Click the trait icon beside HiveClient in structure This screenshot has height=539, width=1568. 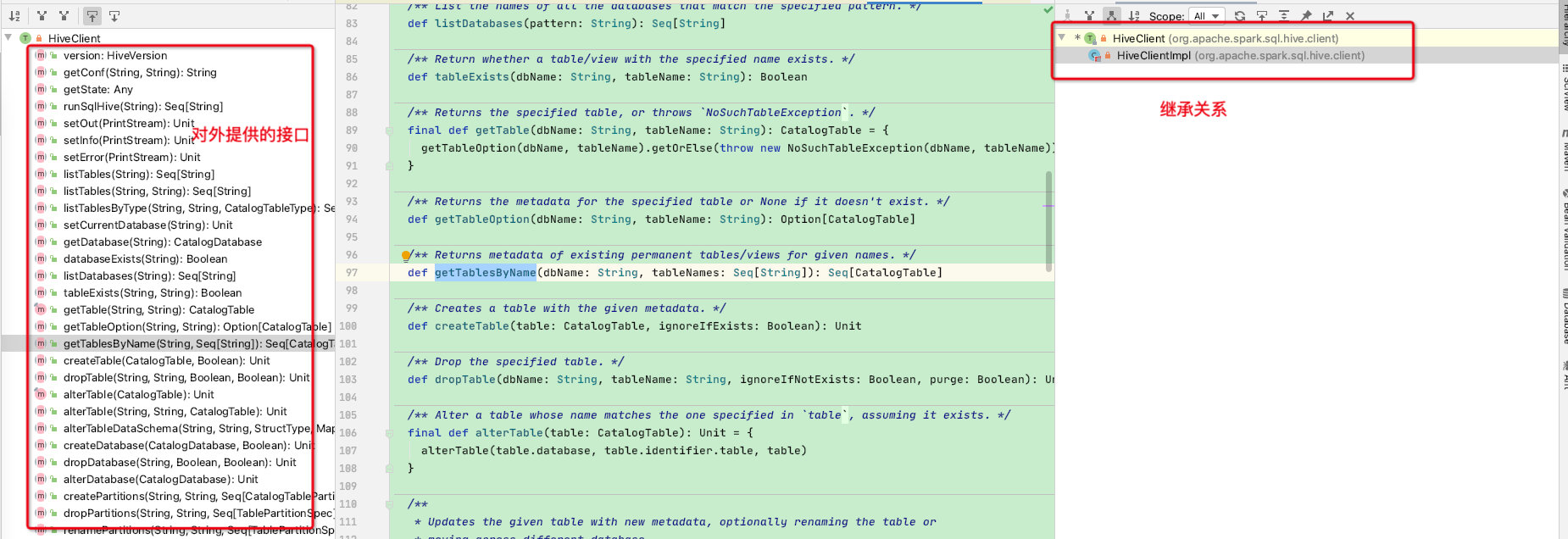tap(25, 38)
